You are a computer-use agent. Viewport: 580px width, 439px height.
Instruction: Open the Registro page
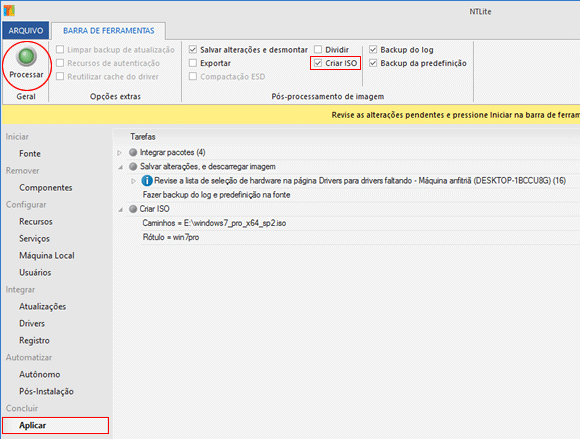click(x=34, y=341)
